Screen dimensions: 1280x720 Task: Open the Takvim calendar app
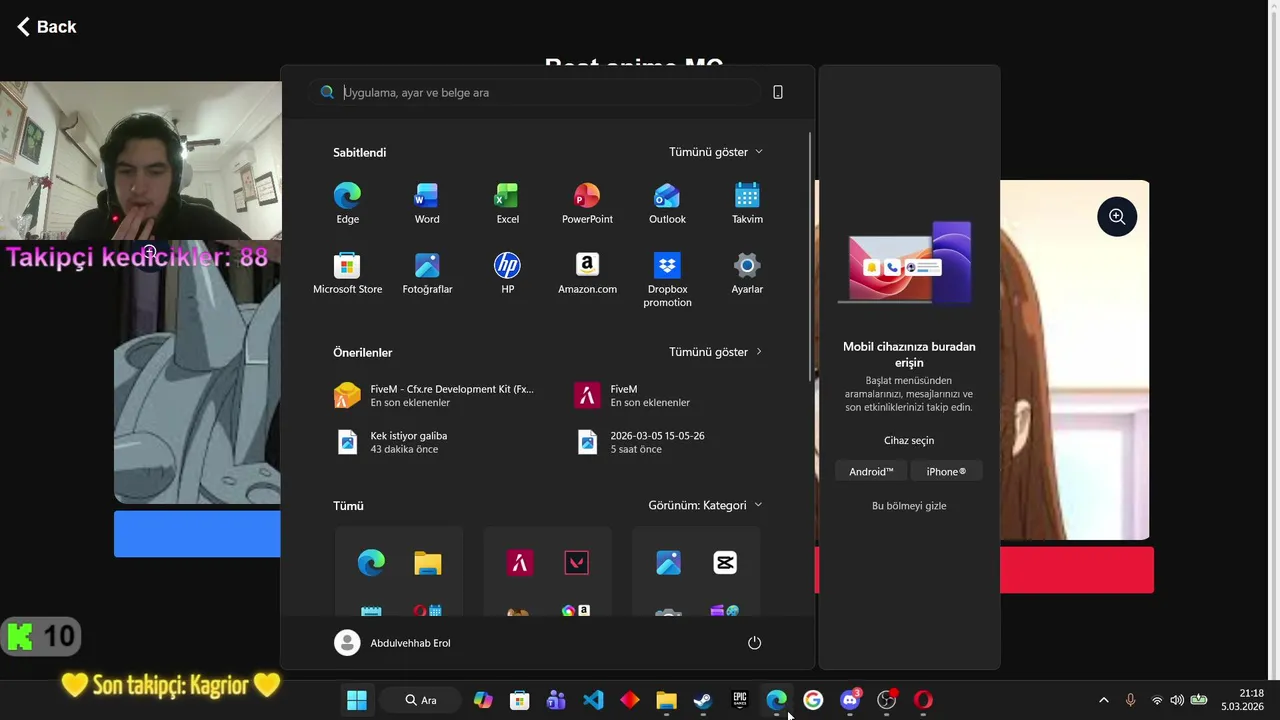(747, 203)
